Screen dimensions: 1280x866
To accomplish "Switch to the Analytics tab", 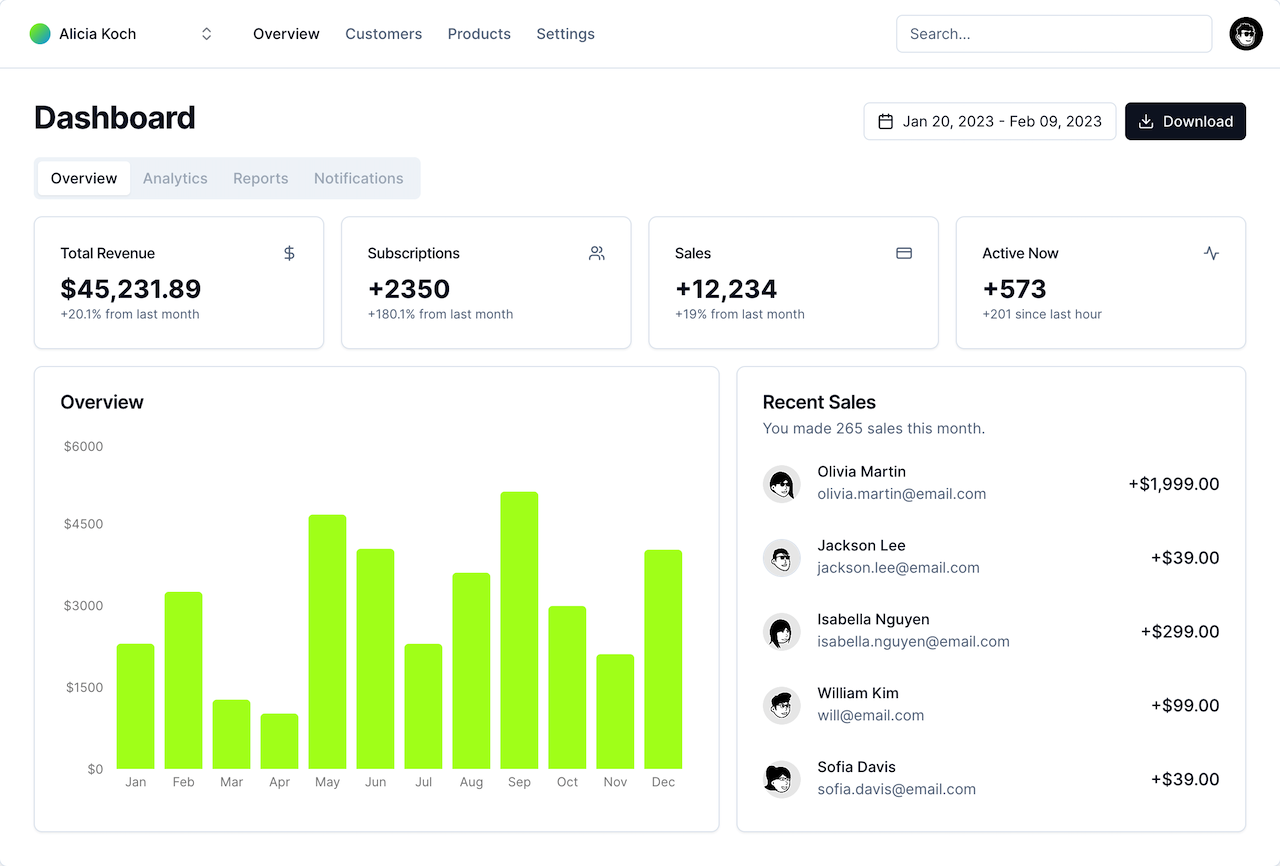I will [x=175, y=178].
